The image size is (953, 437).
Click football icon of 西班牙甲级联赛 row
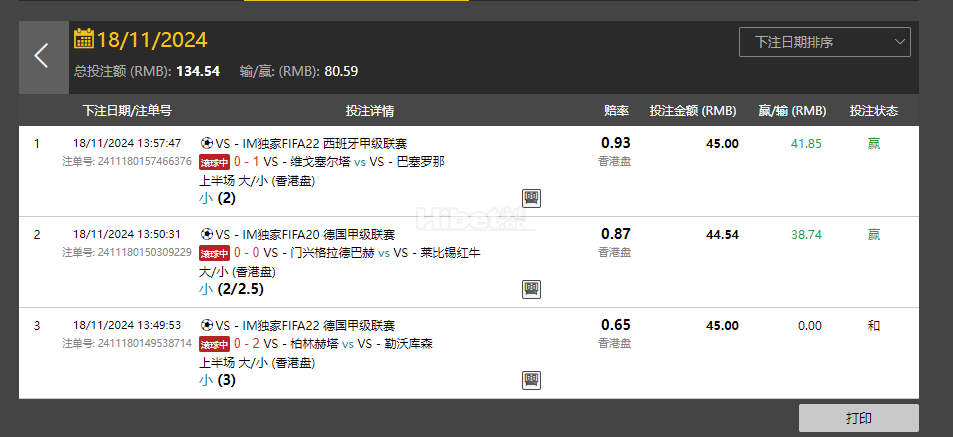207,143
